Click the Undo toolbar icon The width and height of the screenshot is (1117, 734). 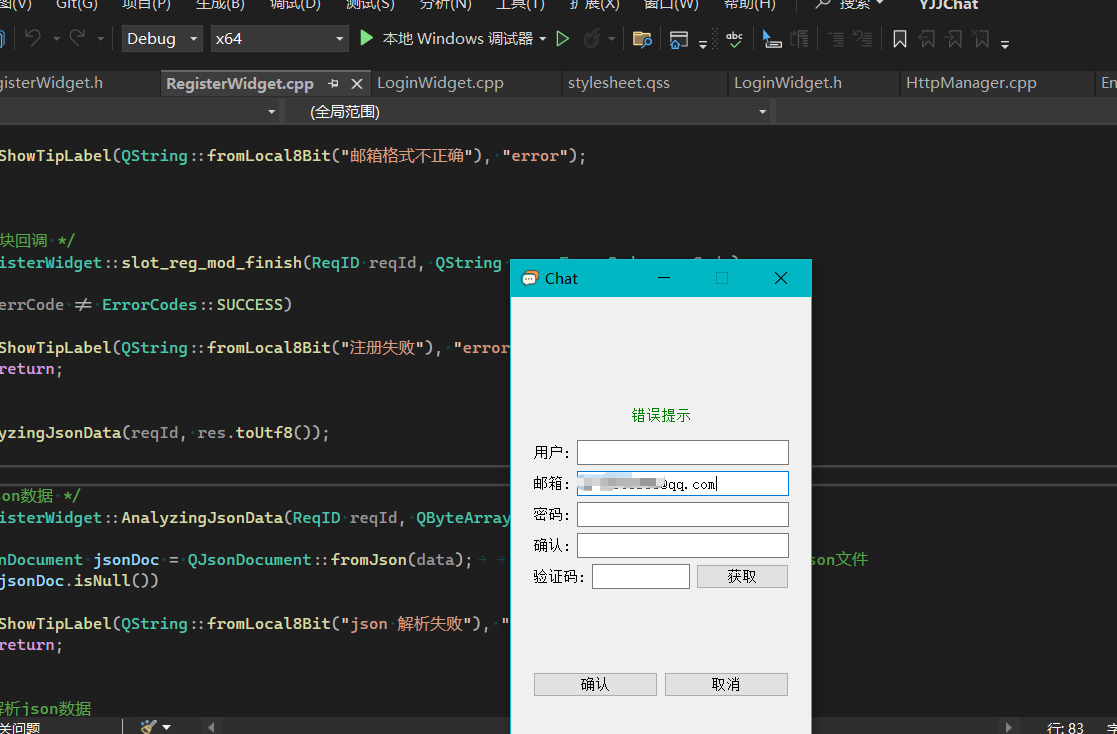(x=33, y=38)
